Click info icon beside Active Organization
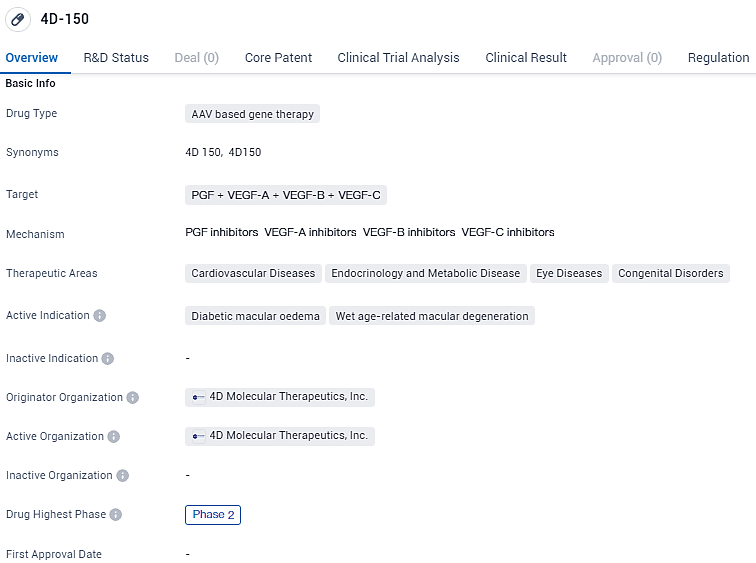 tap(114, 437)
